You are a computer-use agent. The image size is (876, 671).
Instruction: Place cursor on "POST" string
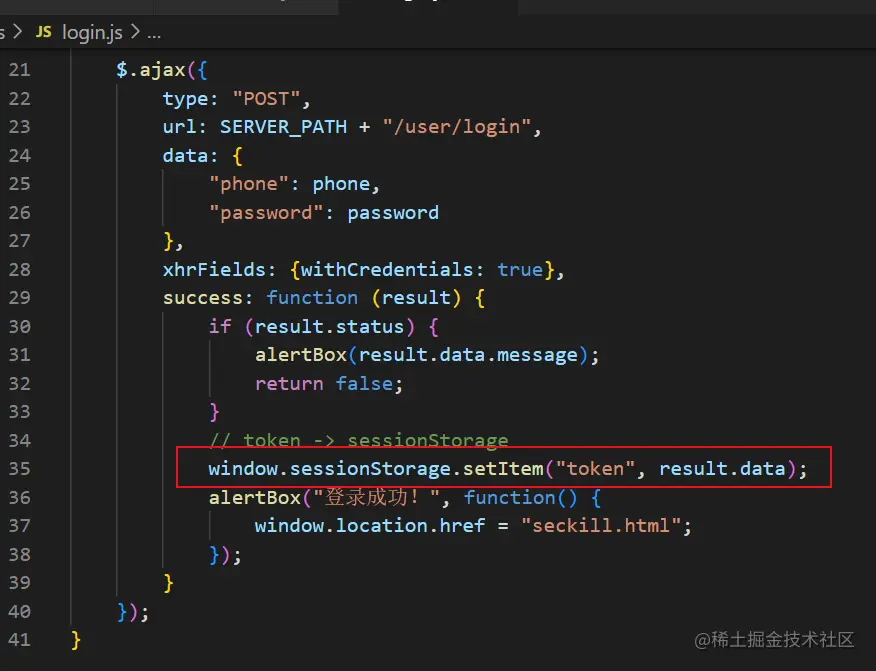(266, 99)
